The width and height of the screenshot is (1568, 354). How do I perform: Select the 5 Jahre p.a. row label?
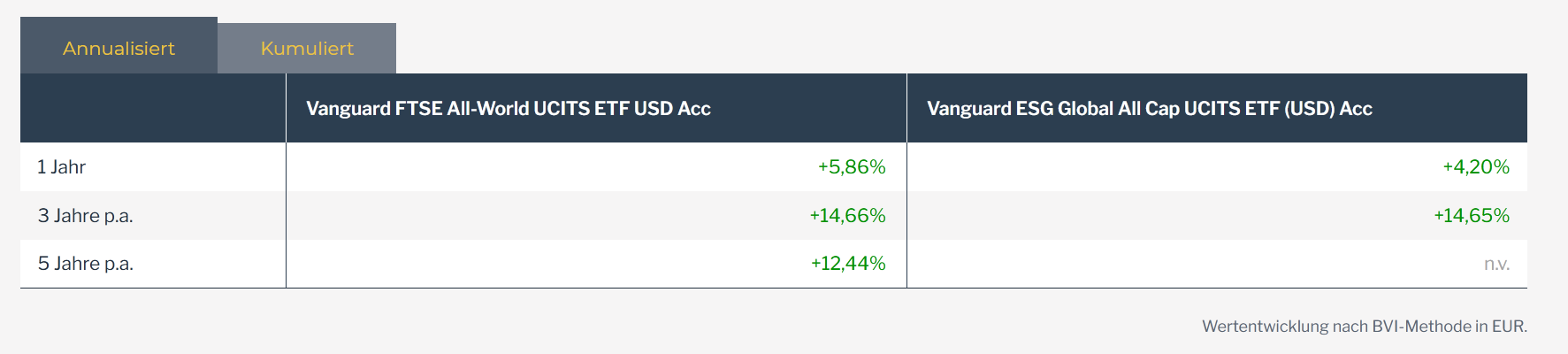pyautogui.click(x=85, y=264)
